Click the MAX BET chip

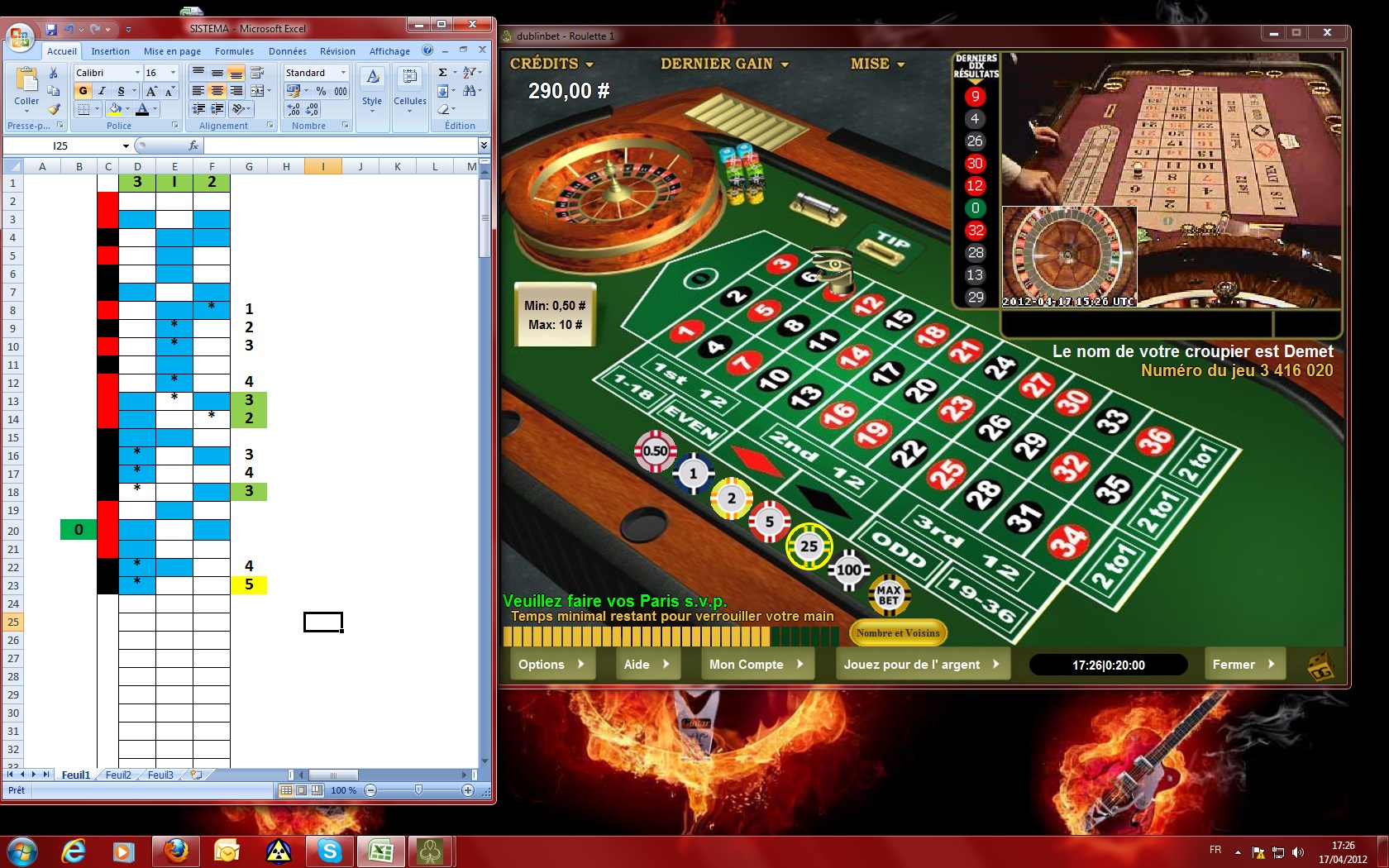click(x=889, y=594)
